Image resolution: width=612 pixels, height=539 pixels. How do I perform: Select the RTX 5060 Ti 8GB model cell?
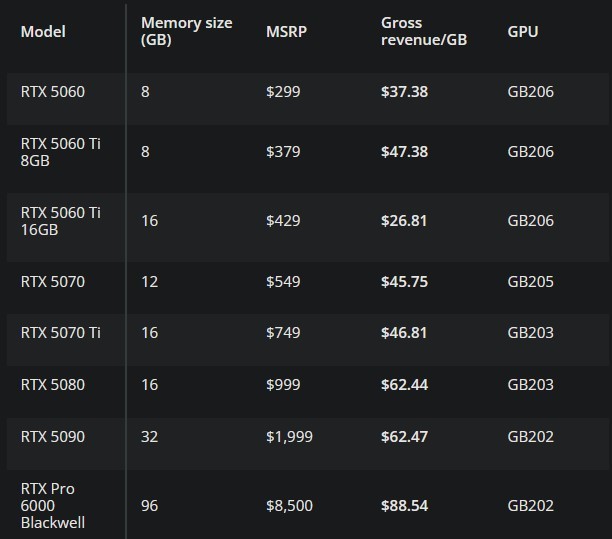pos(61,152)
